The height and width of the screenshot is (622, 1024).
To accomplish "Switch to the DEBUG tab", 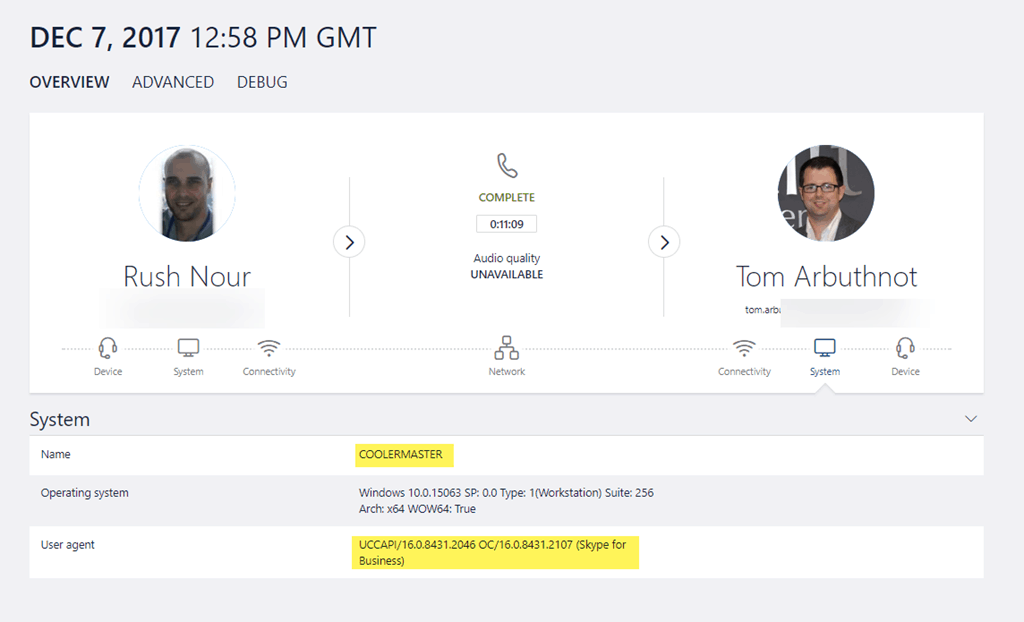I will pyautogui.click(x=262, y=82).
